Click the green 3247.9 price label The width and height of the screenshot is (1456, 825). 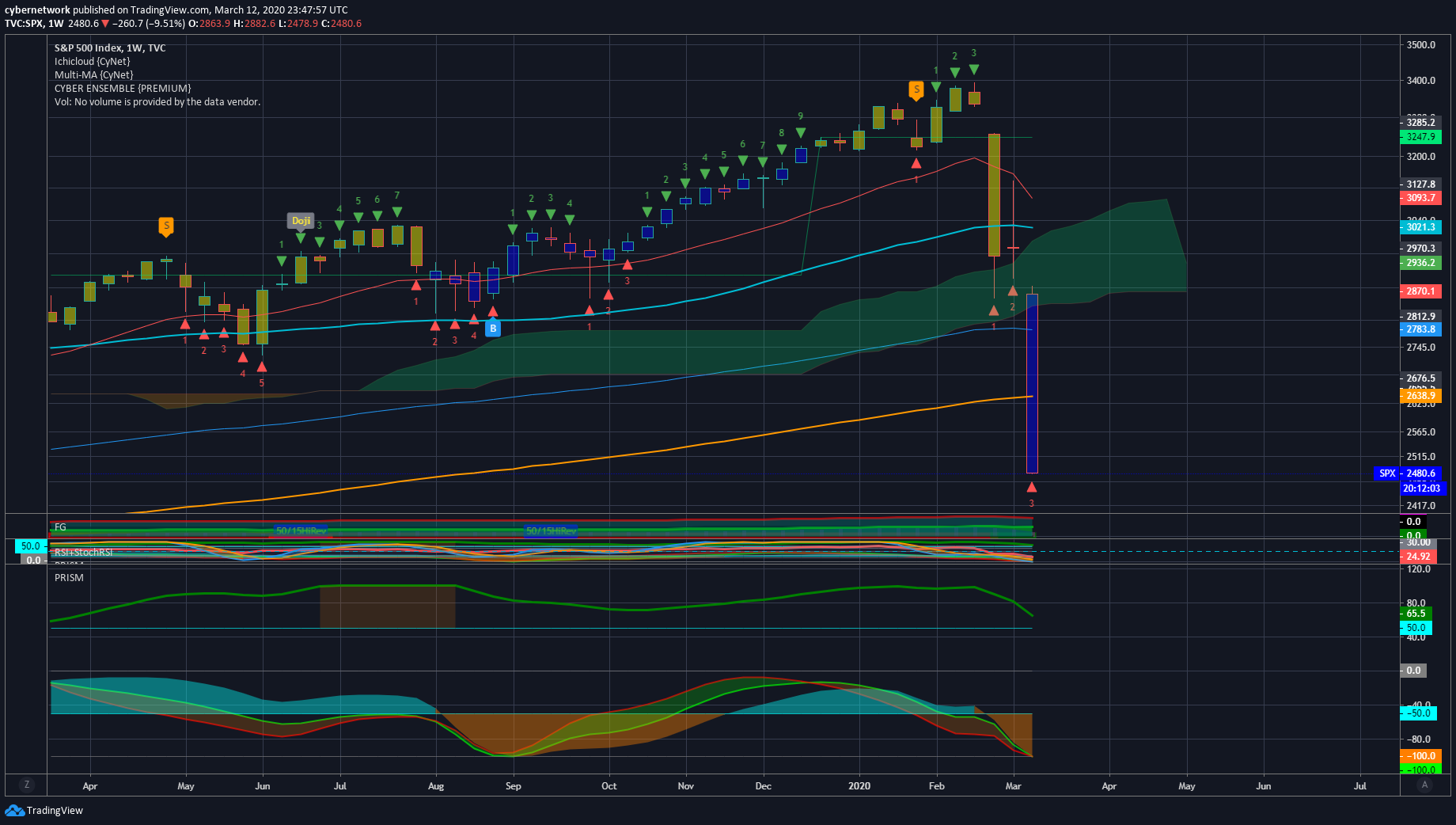click(x=1420, y=136)
